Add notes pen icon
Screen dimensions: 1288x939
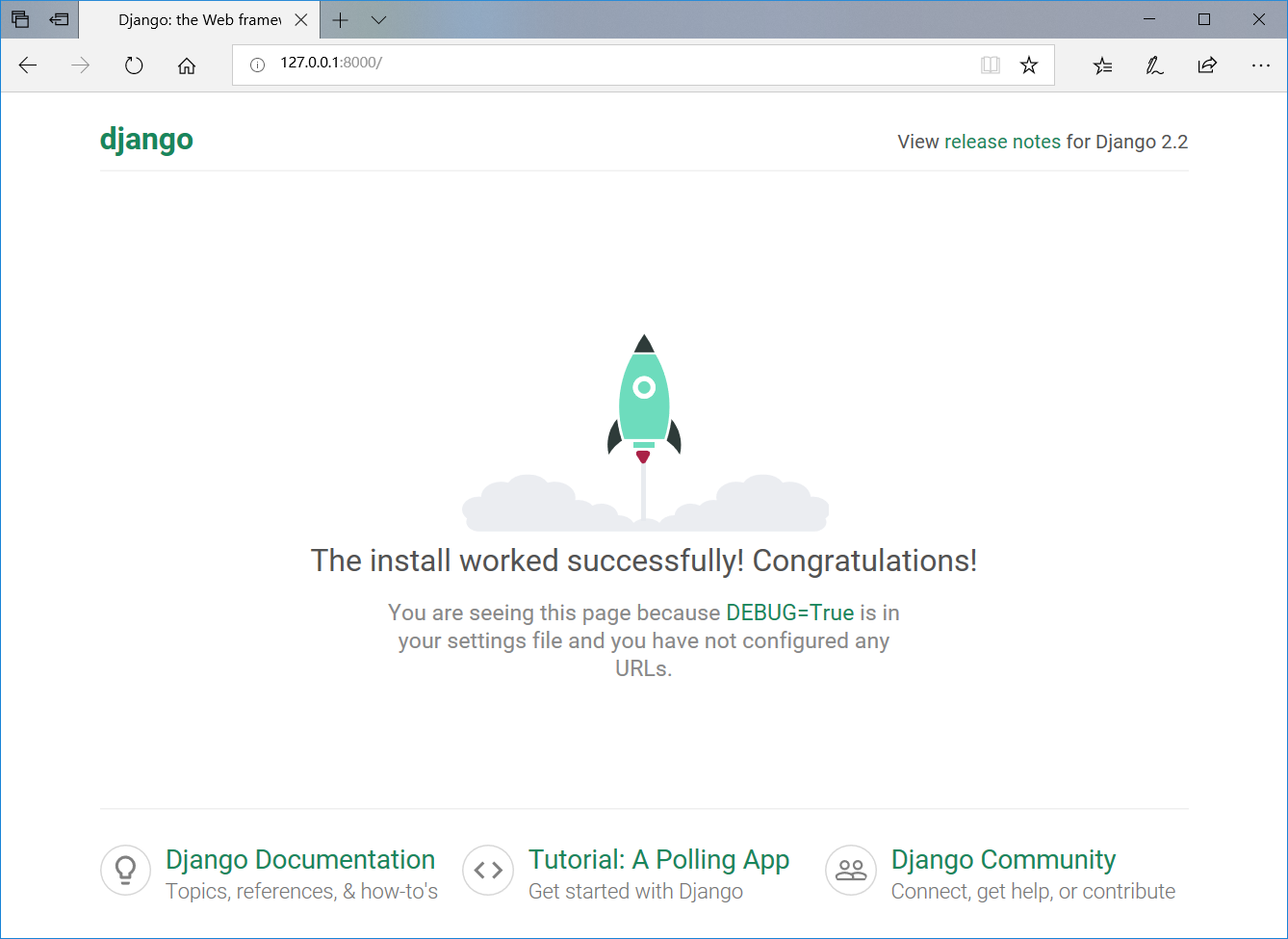[x=1155, y=65]
